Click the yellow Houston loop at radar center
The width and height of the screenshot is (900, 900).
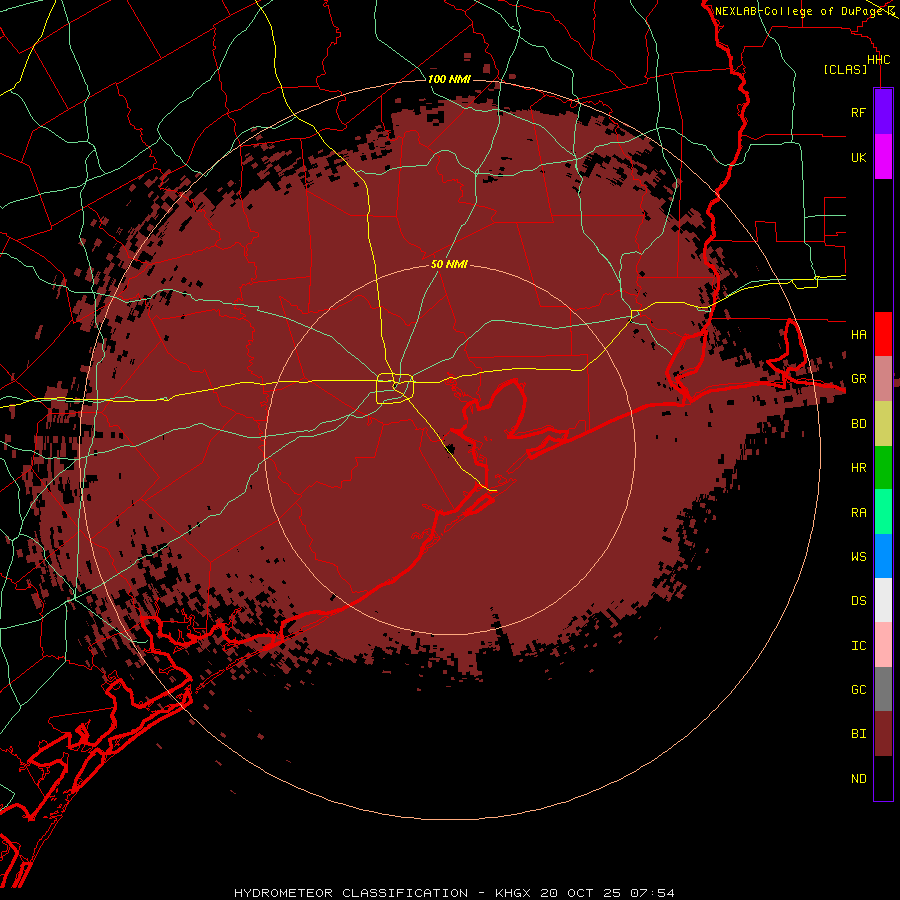click(395, 389)
